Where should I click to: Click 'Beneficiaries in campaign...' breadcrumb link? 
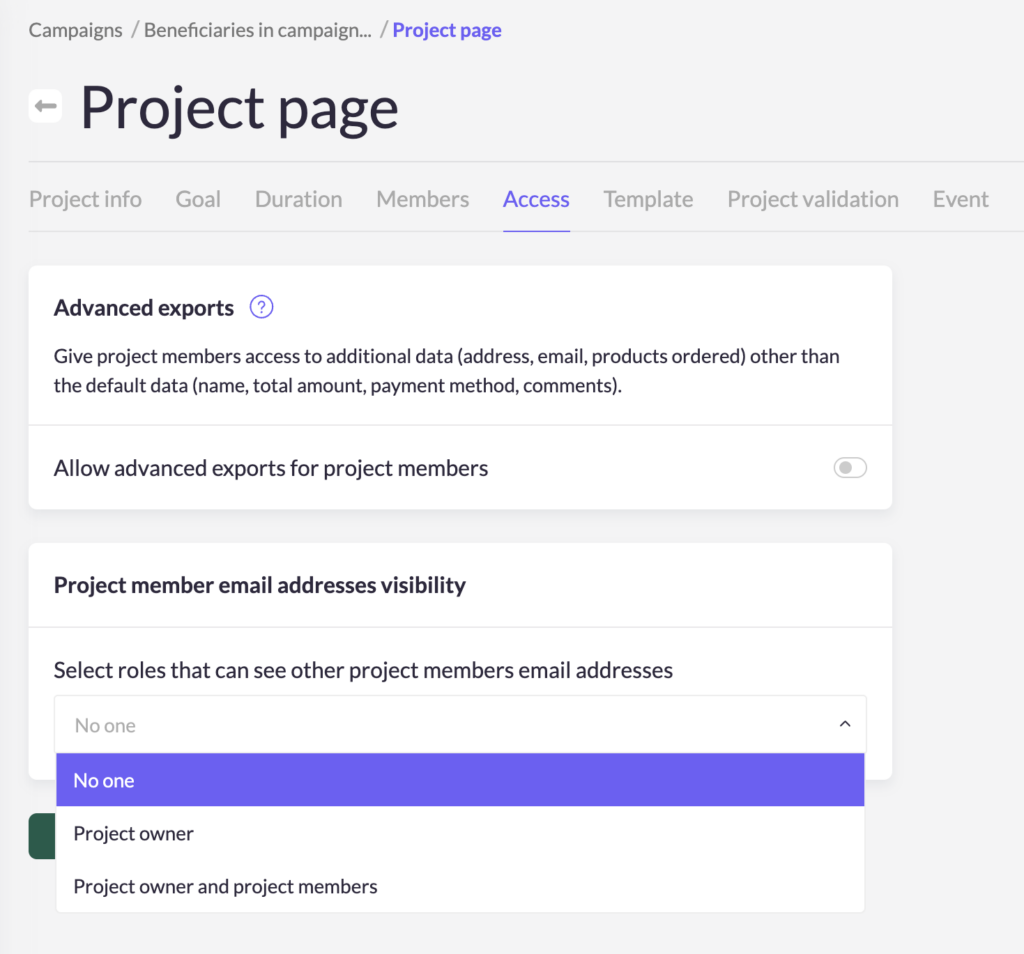tap(257, 30)
